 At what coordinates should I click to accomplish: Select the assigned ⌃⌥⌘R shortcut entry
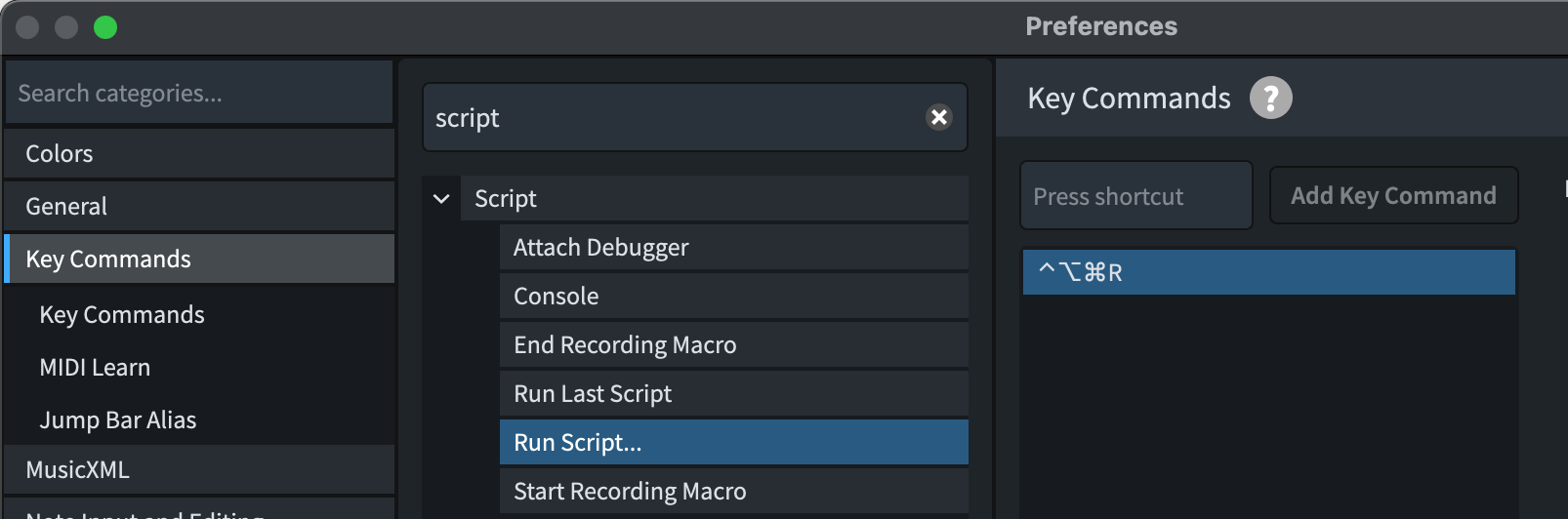coord(1268,272)
